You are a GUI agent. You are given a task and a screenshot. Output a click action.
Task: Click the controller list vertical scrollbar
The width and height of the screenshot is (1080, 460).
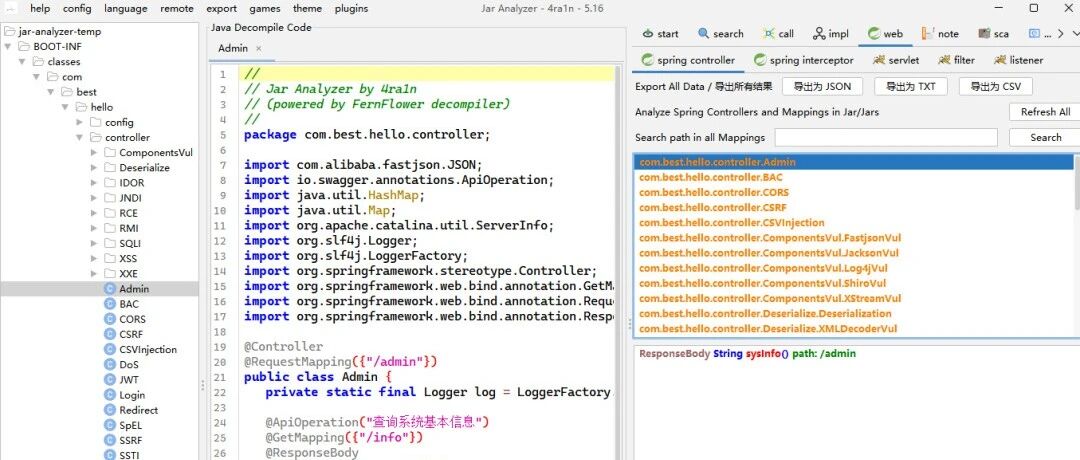pyautogui.click(x=1077, y=180)
